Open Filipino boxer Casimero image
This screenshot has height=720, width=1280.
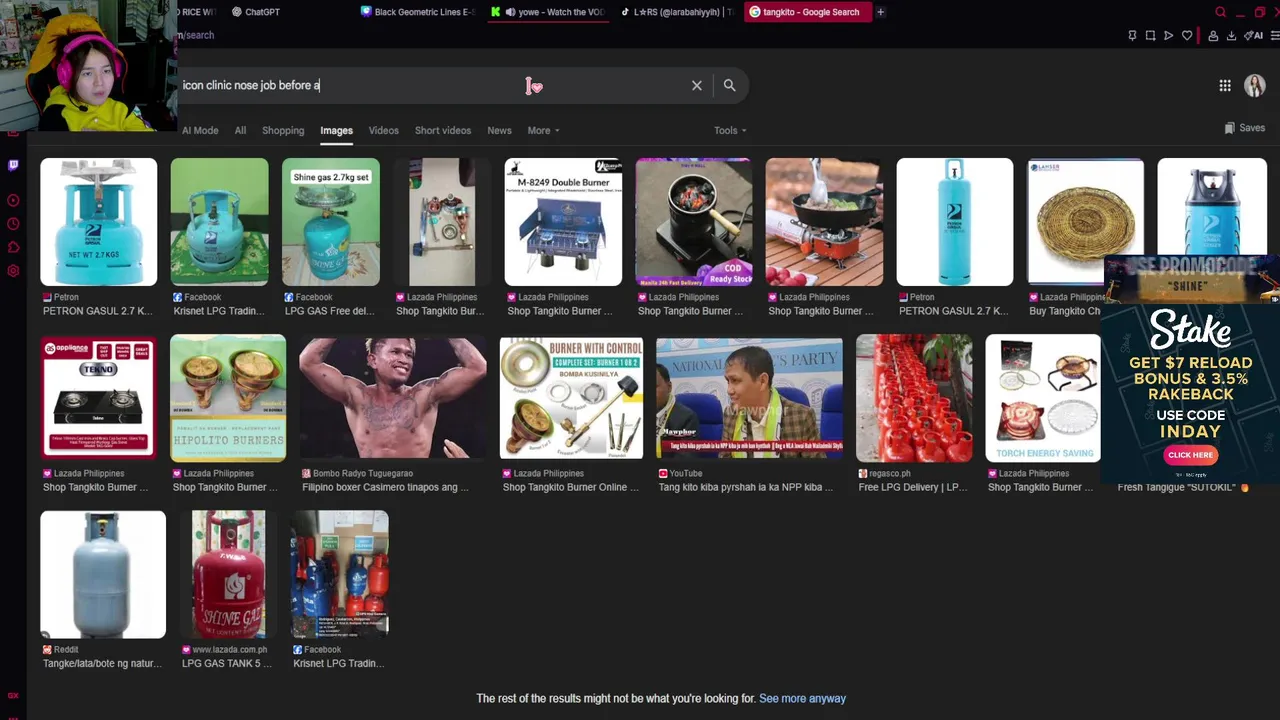point(392,398)
